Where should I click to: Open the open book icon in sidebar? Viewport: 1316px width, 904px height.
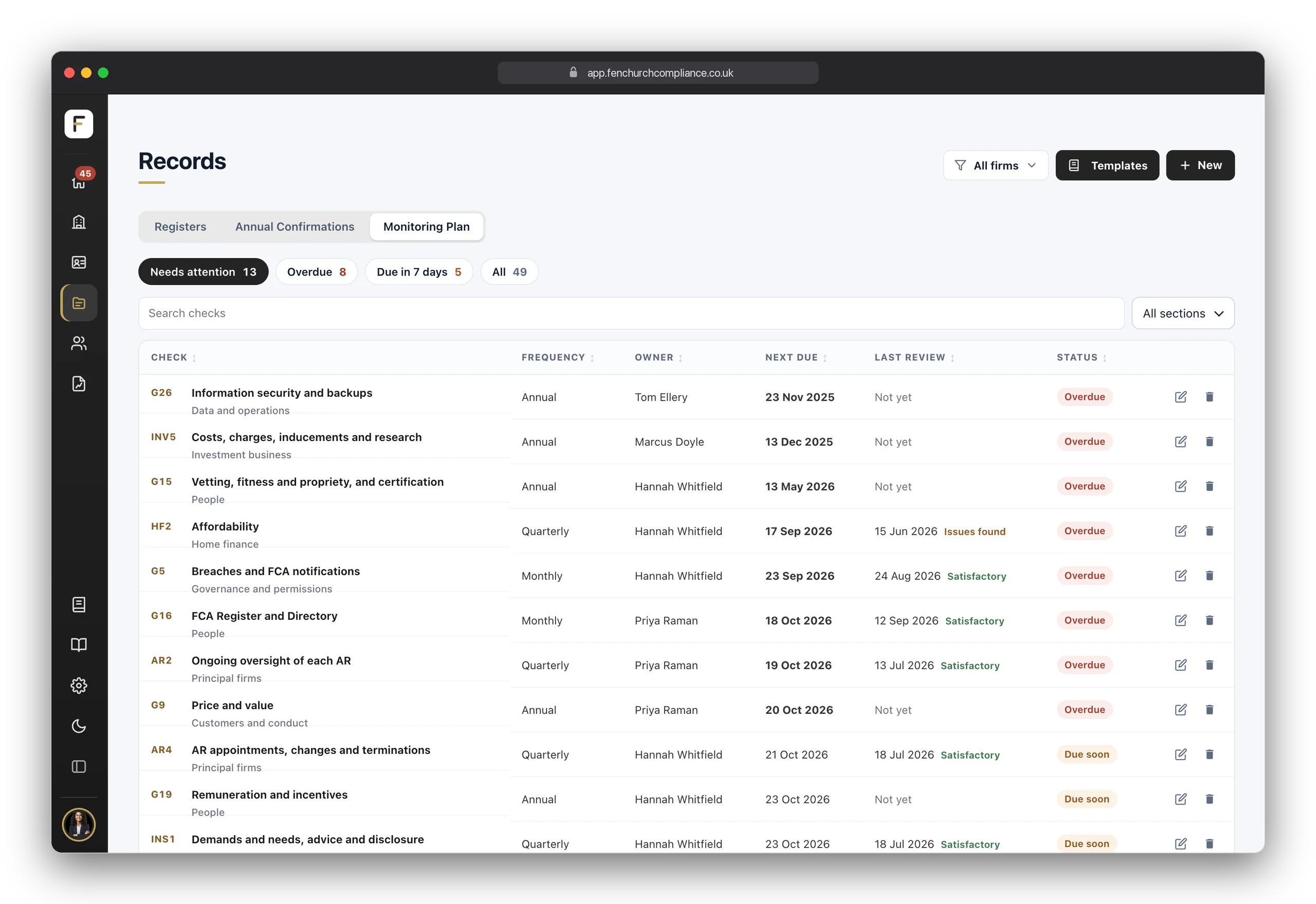click(x=79, y=644)
